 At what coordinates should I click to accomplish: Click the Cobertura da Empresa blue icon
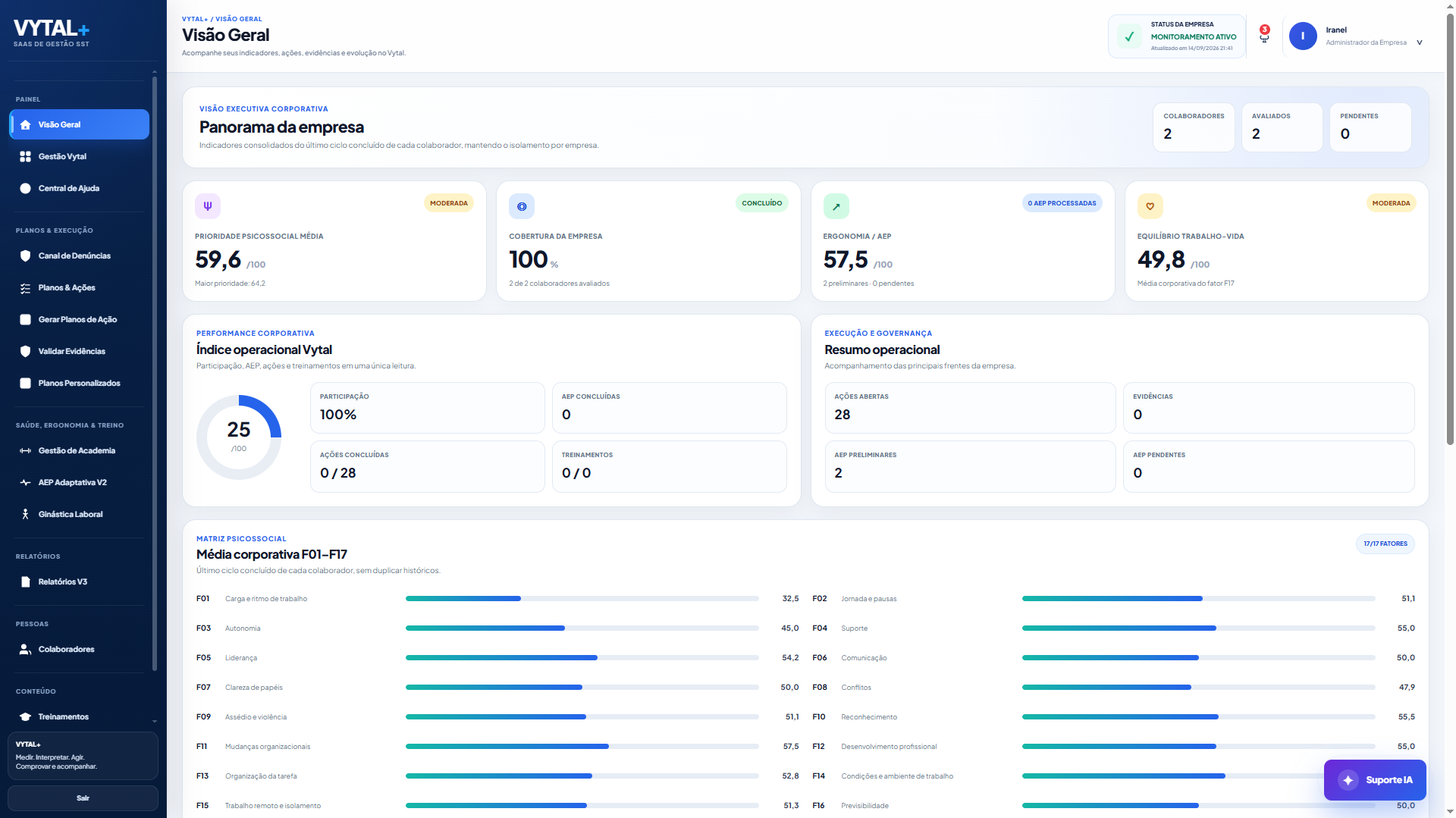(x=522, y=206)
